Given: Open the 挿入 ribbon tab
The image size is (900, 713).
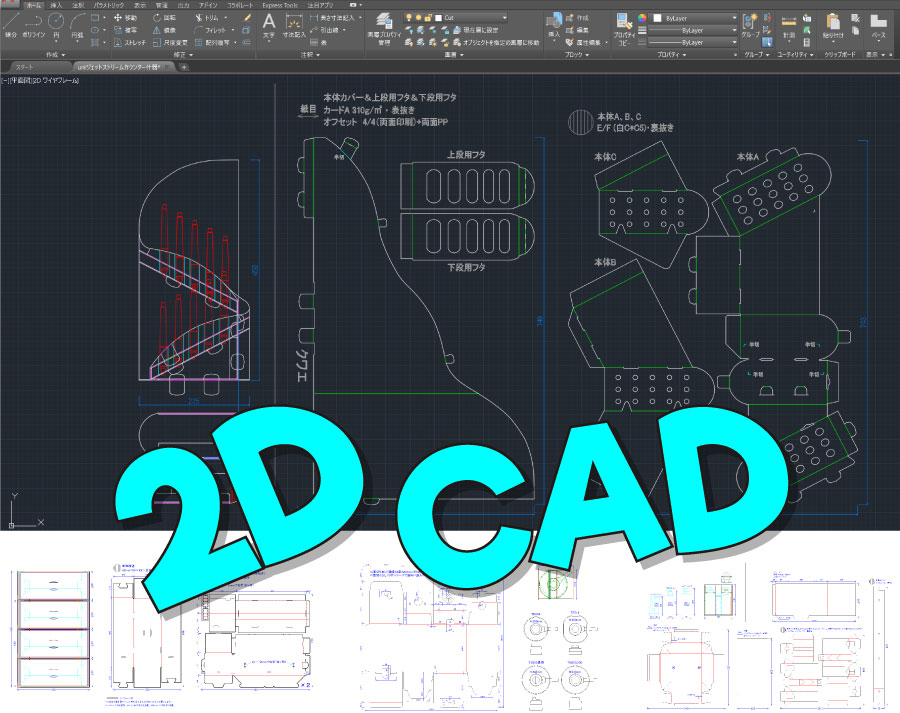Looking at the screenshot, I should [x=55, y=5].
